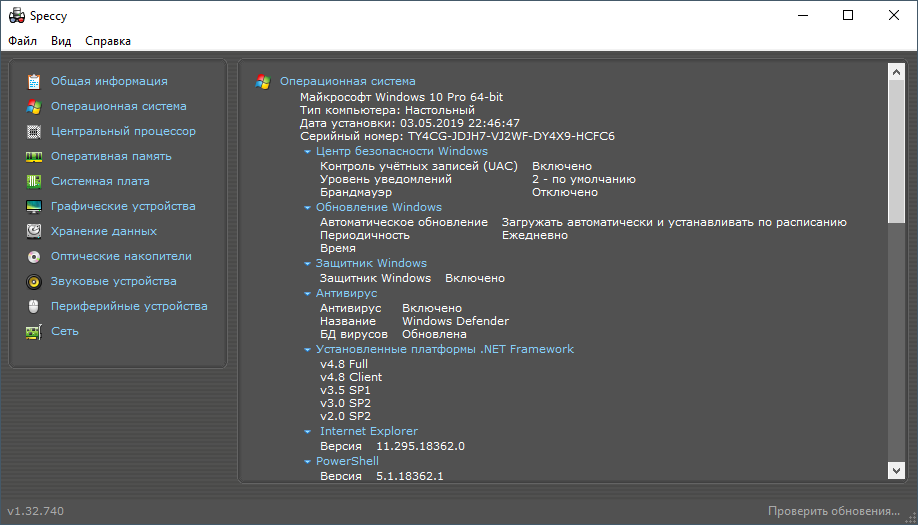Click the Windows flag icon beside sidebar Операционная система
The image size is (918, 525).
click(x=34, y=107)
